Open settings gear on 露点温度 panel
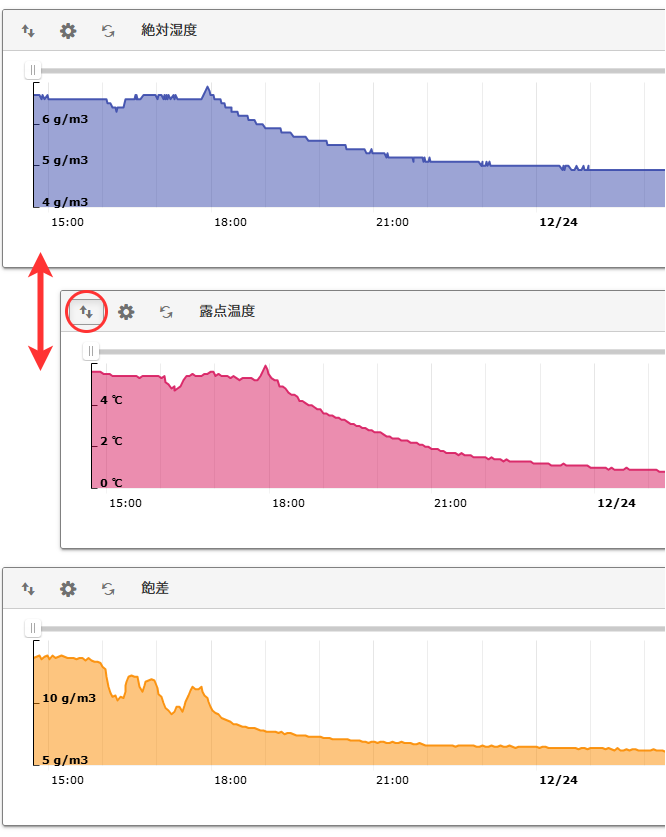The width and height of the screenshot is (666, 837). point(126,312)
